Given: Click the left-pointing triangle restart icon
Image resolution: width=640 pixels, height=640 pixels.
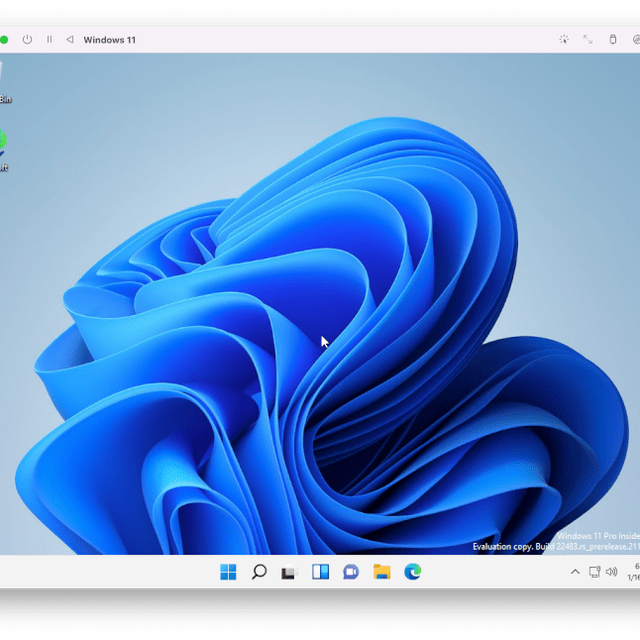Looking at the screenshot, I should click(x=70, y=40).
